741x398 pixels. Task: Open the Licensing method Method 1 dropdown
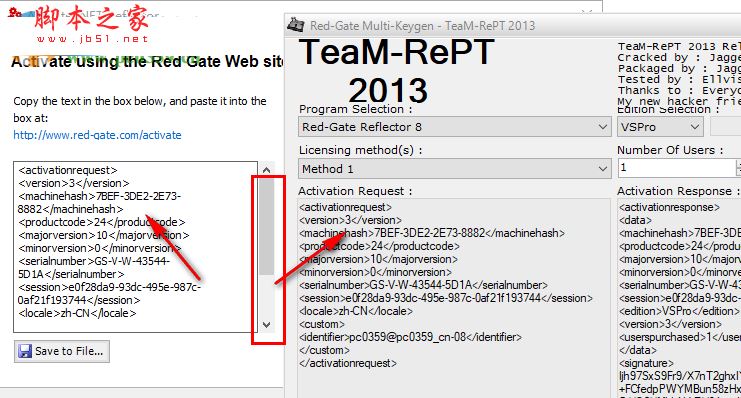455,169
